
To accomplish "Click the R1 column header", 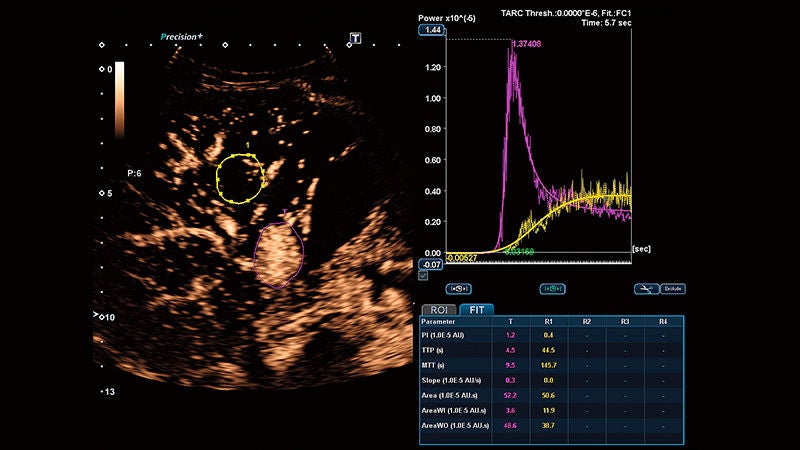I will pos(548,321).
